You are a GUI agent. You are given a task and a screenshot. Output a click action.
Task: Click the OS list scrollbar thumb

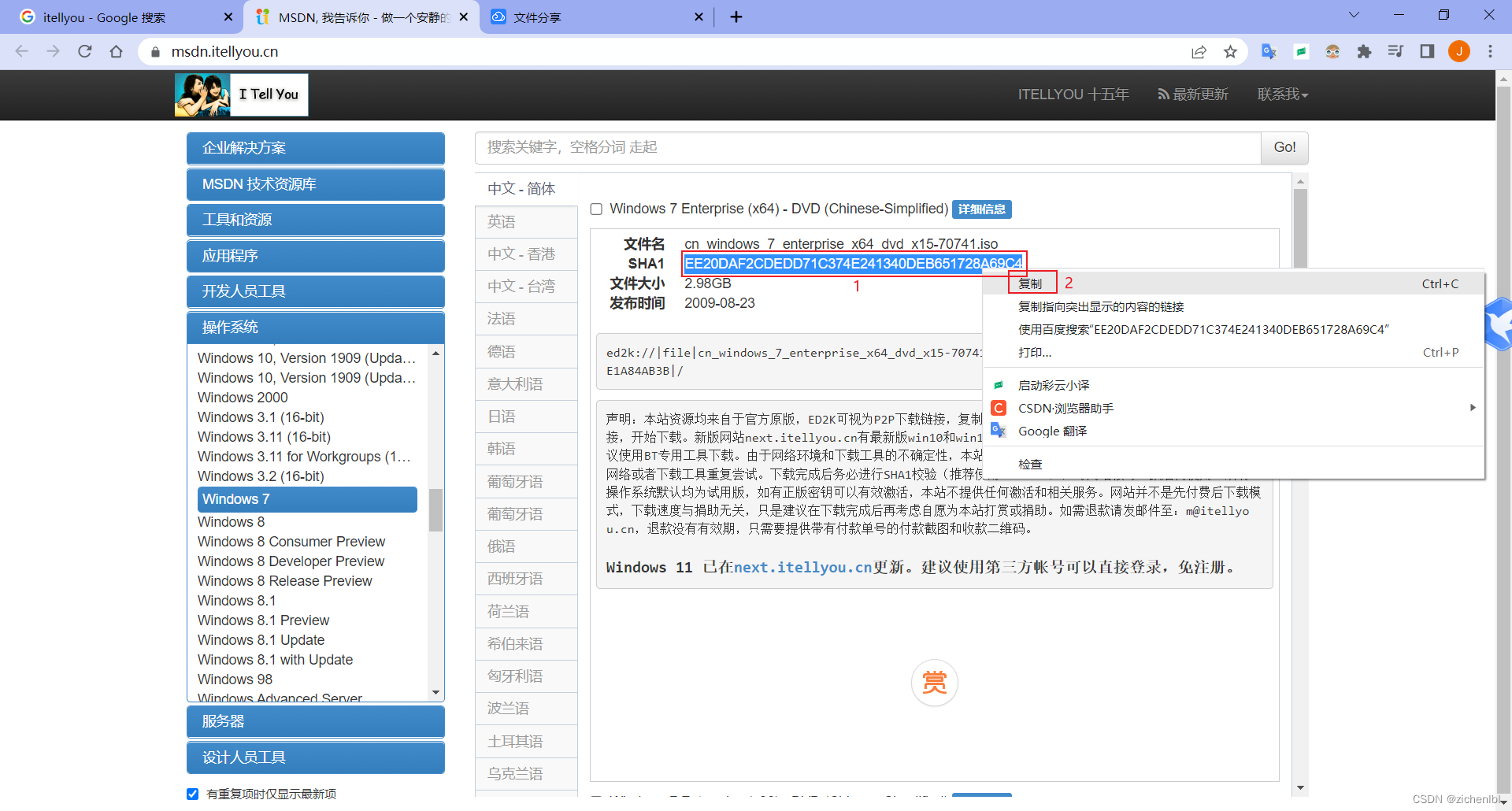[435, 509]
